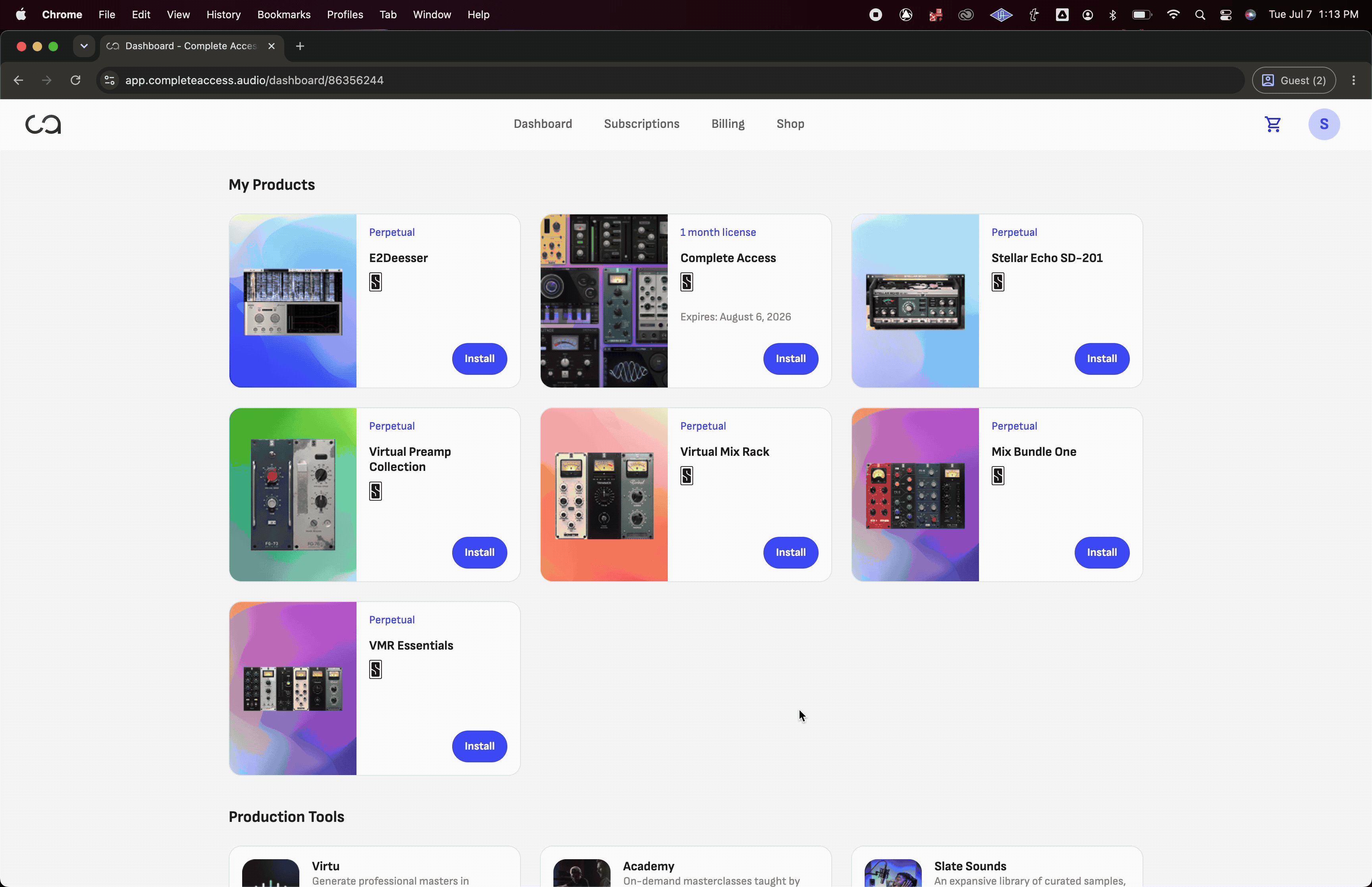Click the Slate badge icon under VMR Essentials
Viewport: 1372px width, 887px height.
pyautogui.click(x=376, y=669)
